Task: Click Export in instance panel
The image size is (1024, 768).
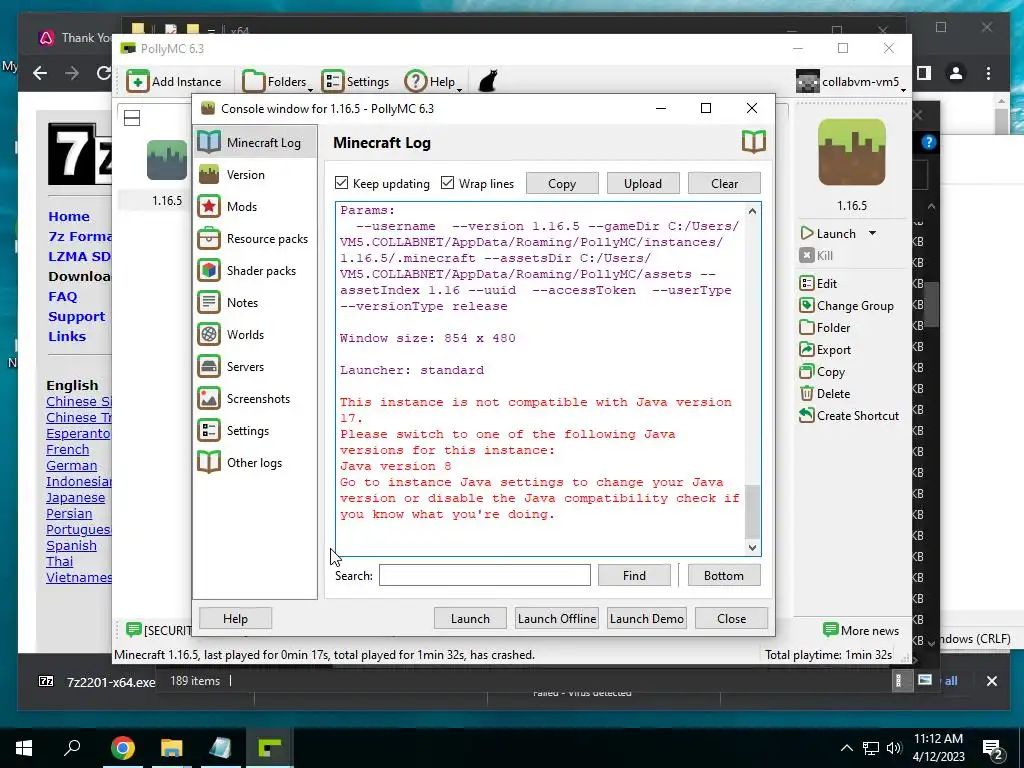Action: point(825,349)
